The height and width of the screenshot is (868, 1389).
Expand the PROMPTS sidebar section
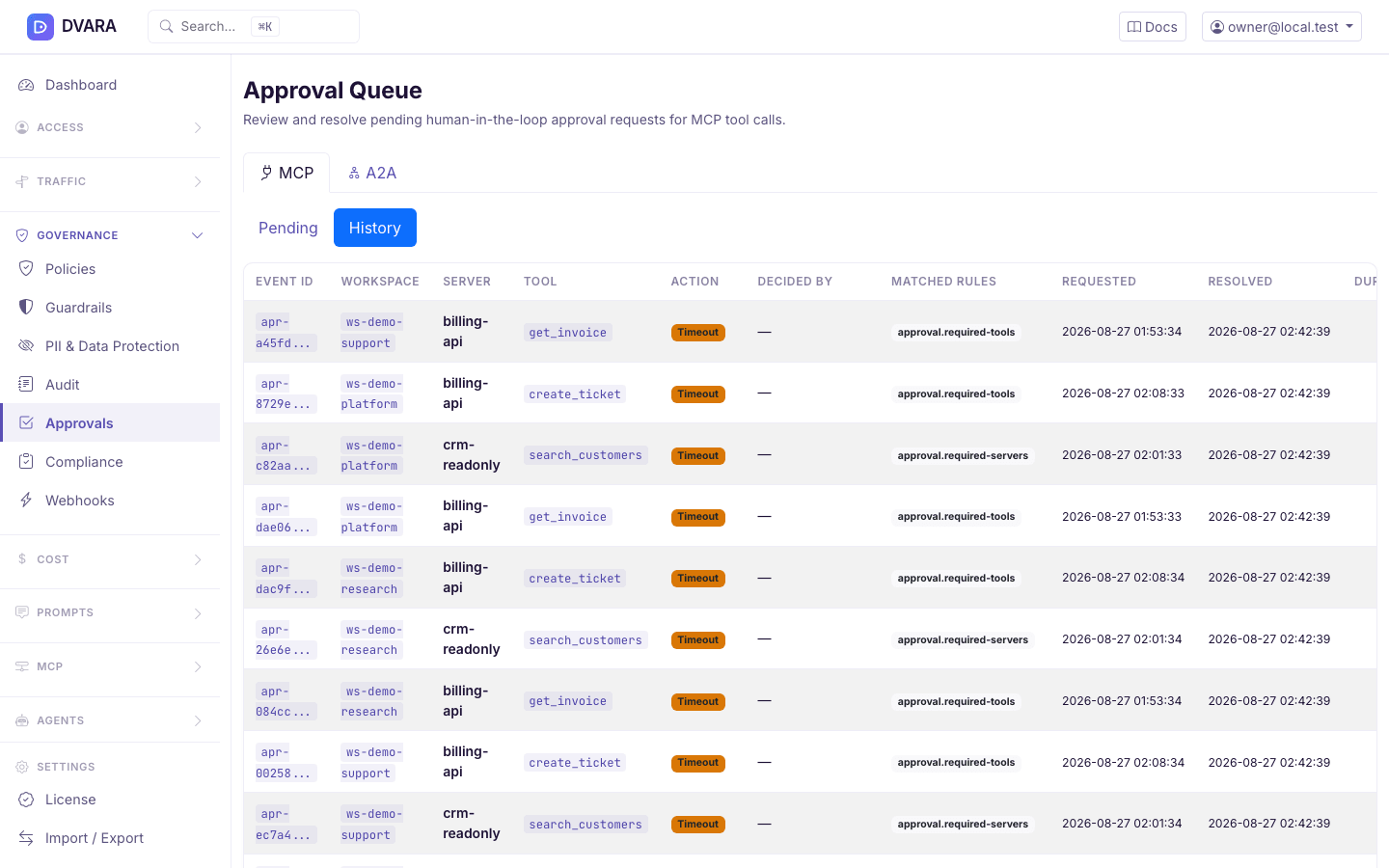tap(110, 612)
